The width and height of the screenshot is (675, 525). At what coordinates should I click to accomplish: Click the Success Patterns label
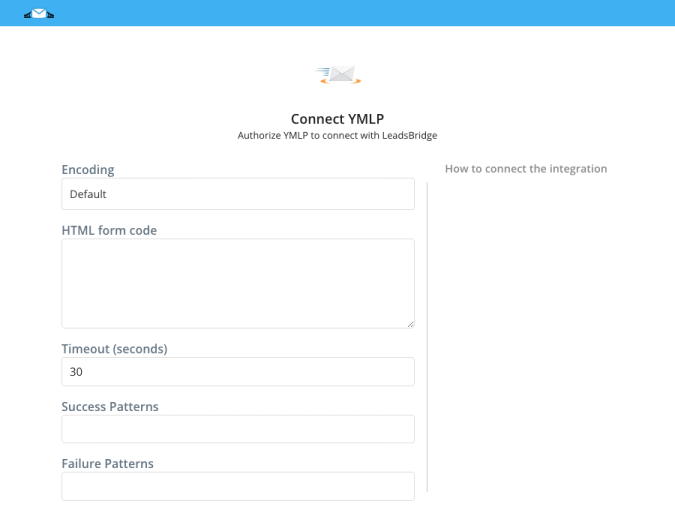[x=110, y=406]
